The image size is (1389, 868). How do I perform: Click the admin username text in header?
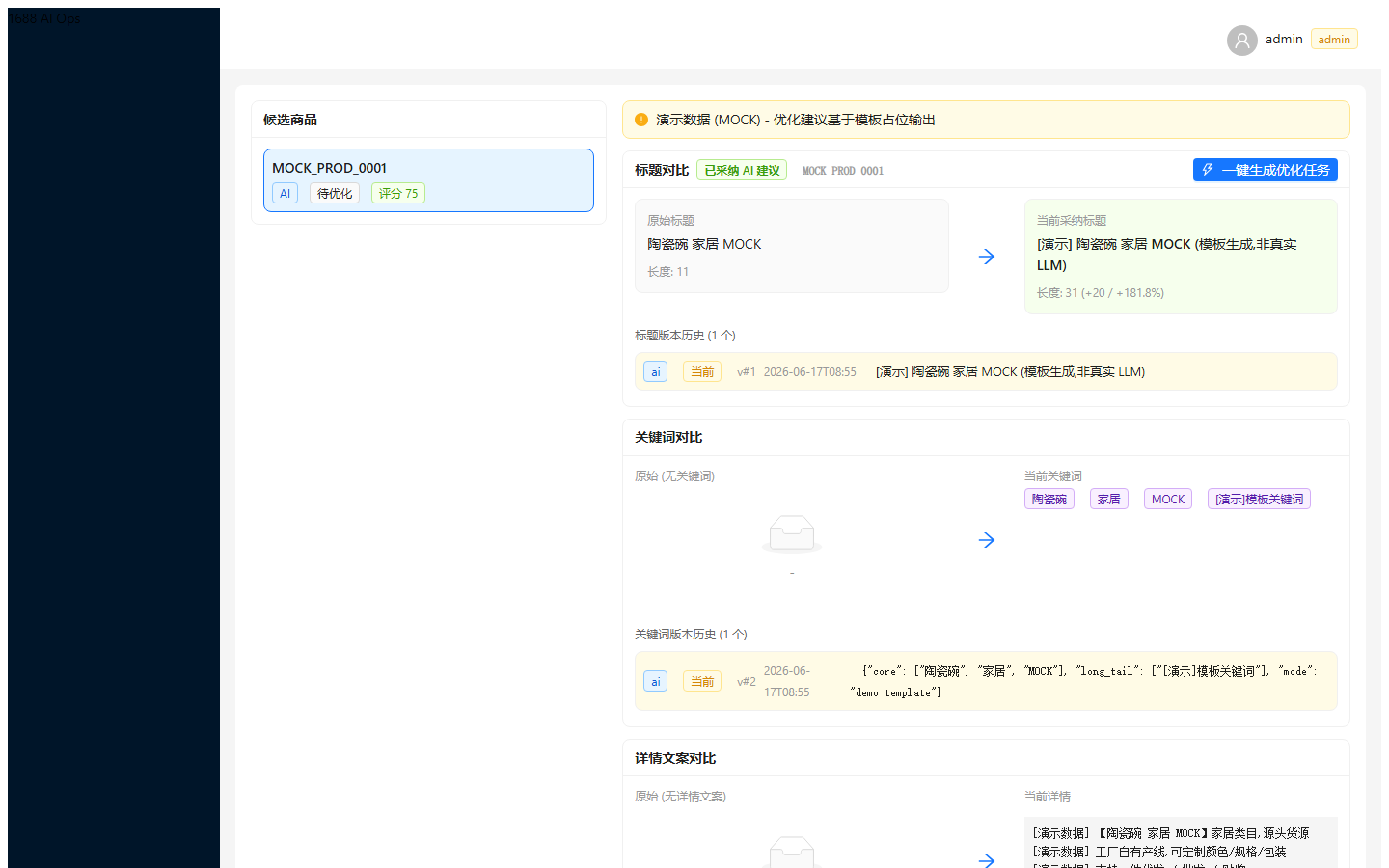coord(1284,40)
